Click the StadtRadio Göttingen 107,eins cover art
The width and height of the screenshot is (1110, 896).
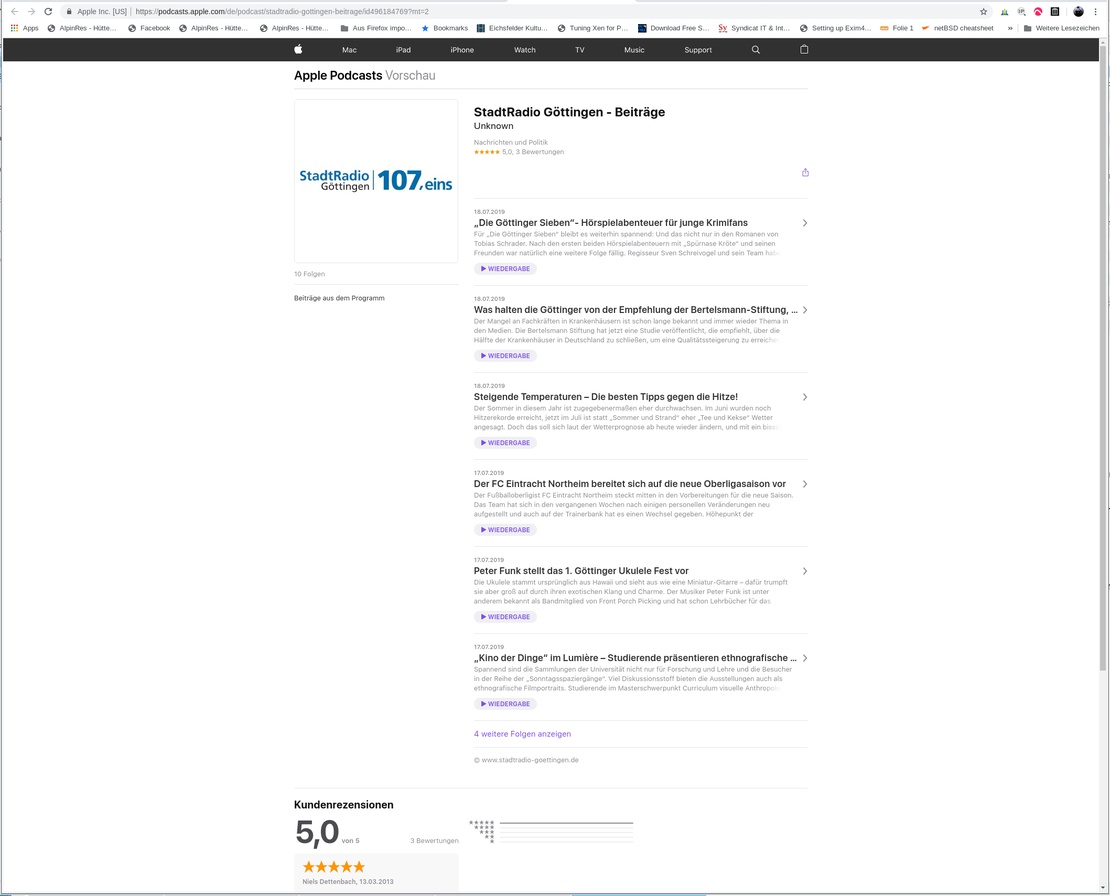click(x=376, y=181)
